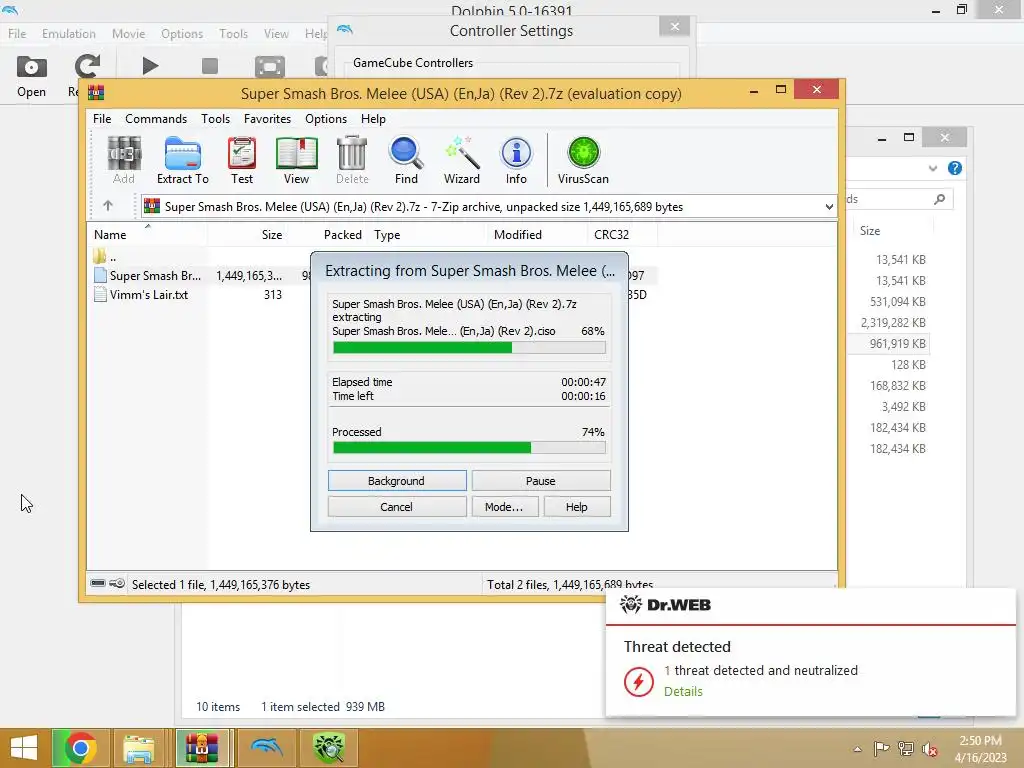The image size is (1024, 768).
Task: Open Dolphin's Emulation menu
Action: [x=69, y=33]
